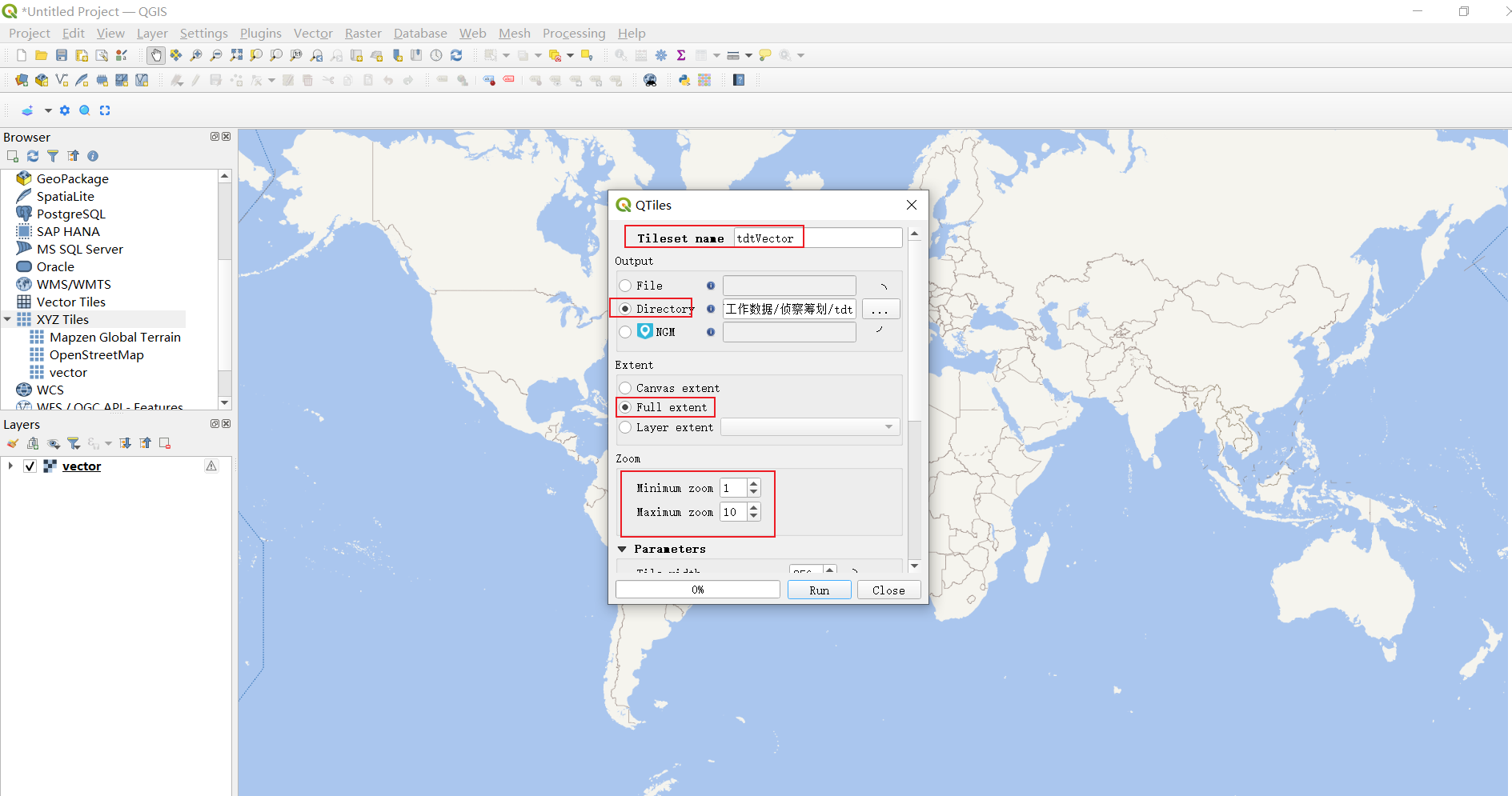Open the Processing menu
The height and width of the screenshot is (796, 1512).
pyautogui.click(x=574, y=33)
